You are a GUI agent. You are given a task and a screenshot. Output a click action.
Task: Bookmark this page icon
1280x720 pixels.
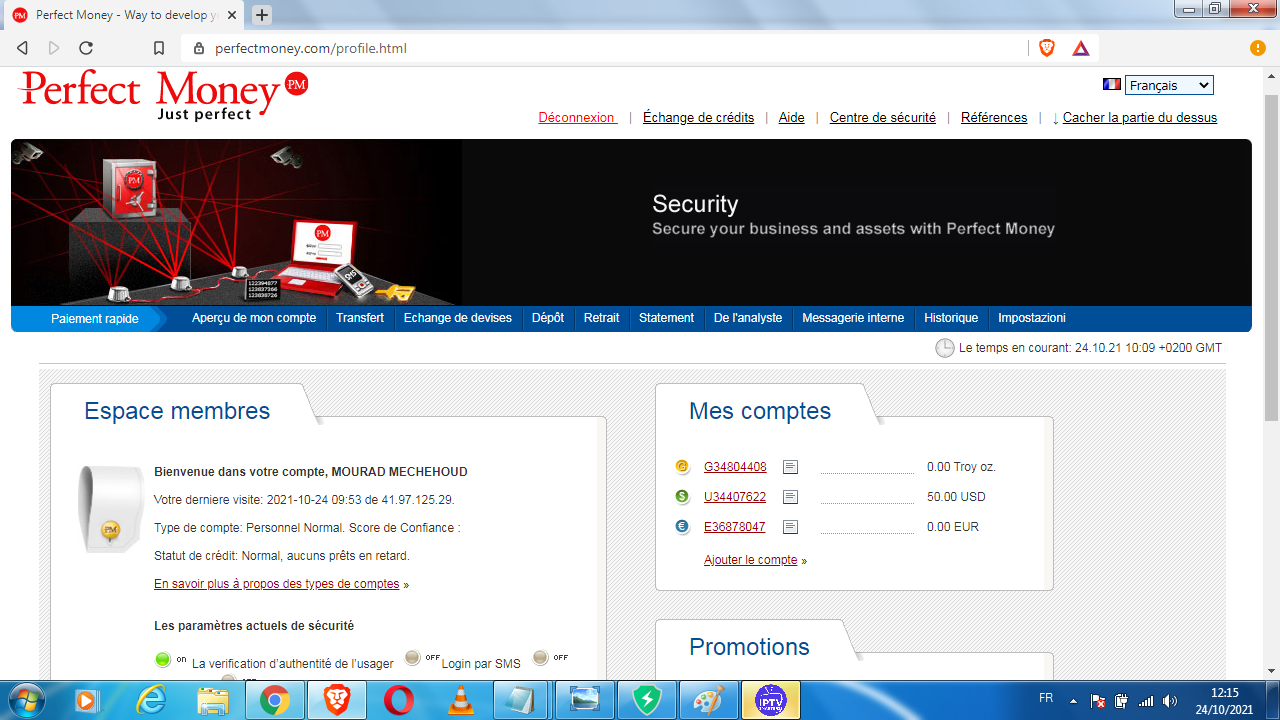coord(159,48)
